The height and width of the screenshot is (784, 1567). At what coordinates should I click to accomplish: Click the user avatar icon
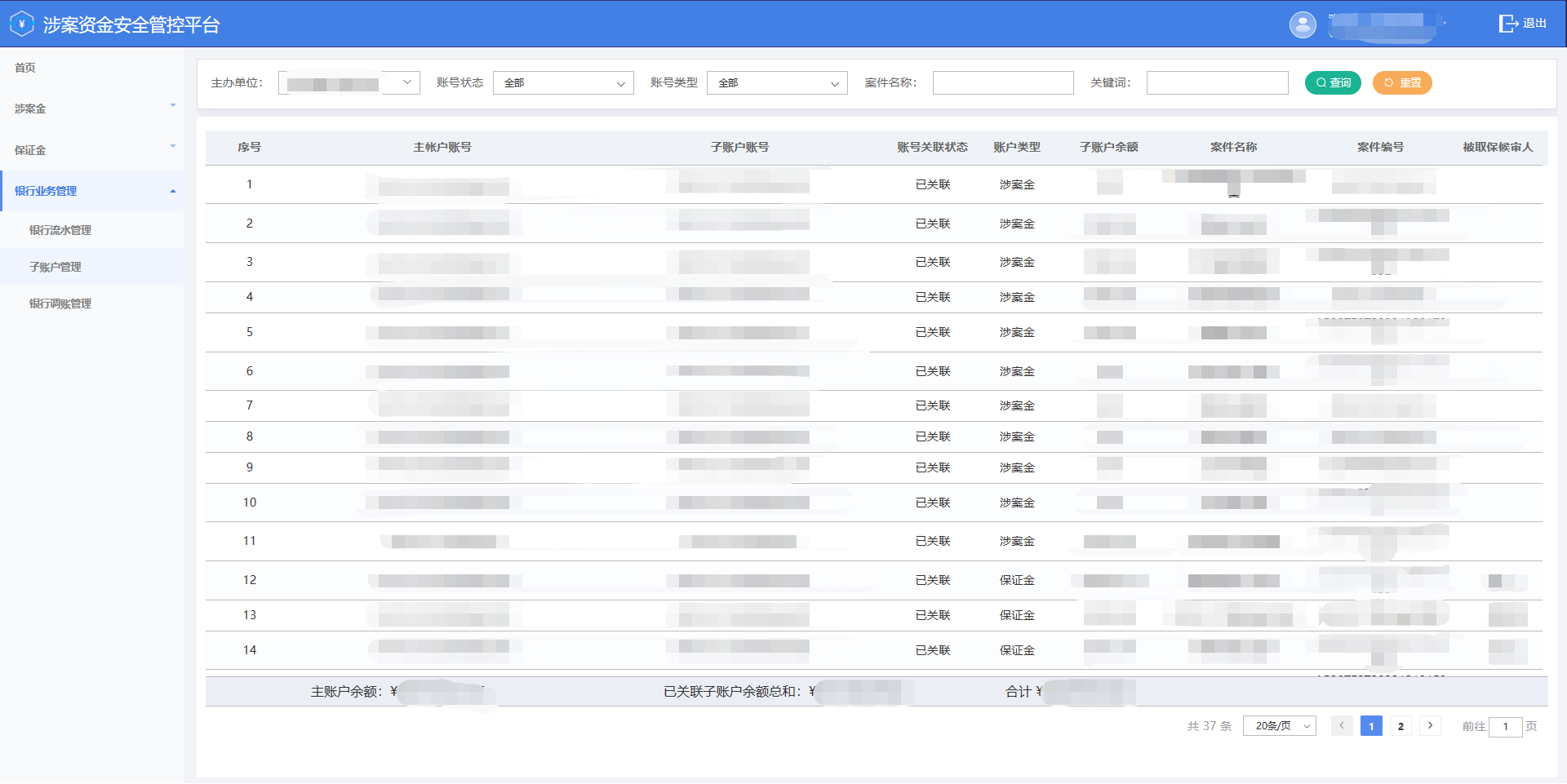[x=1303, y=24]
